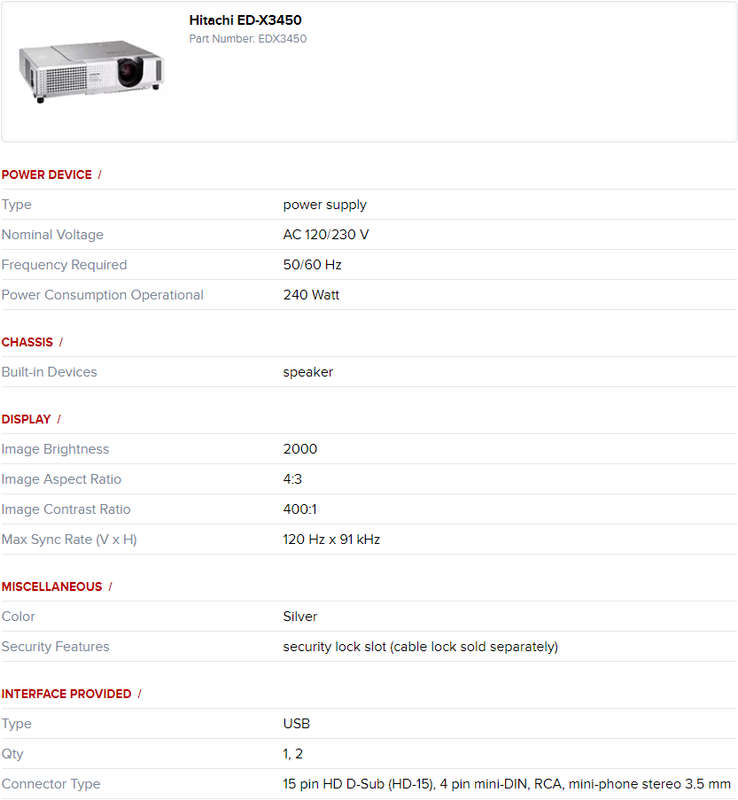Click the Hitachi ED-X3450 product title

tap(245, 20)
